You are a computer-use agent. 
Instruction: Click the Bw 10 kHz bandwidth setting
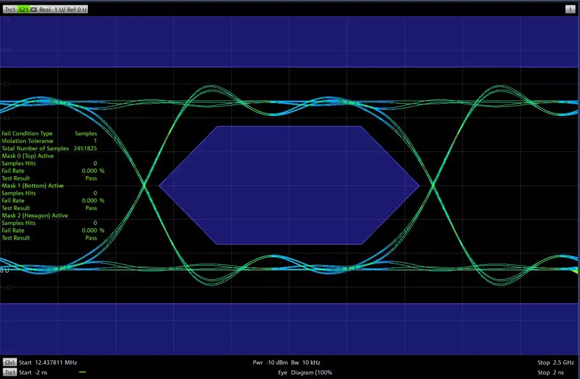[306, 362]
